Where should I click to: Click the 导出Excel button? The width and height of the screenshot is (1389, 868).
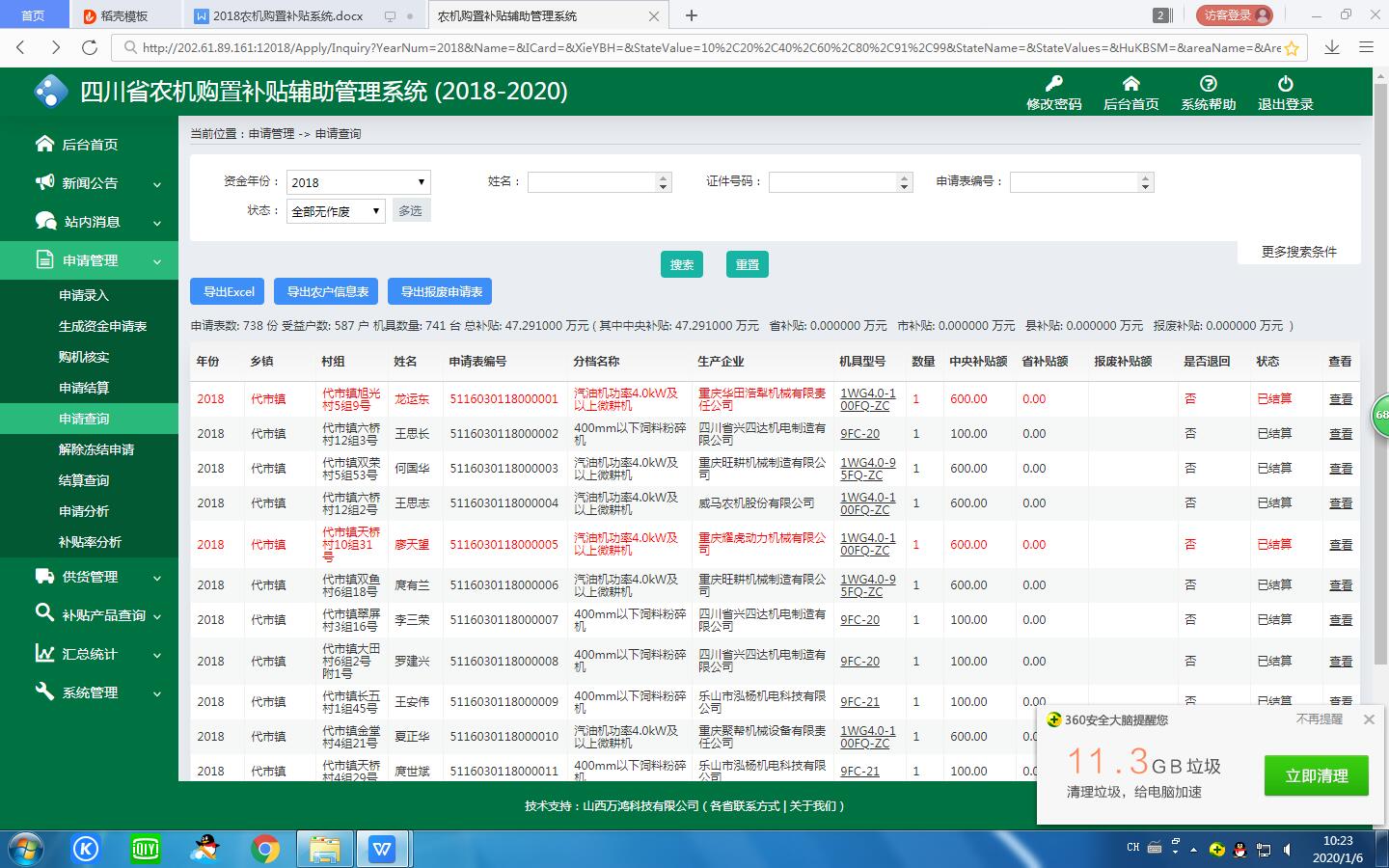229,291
